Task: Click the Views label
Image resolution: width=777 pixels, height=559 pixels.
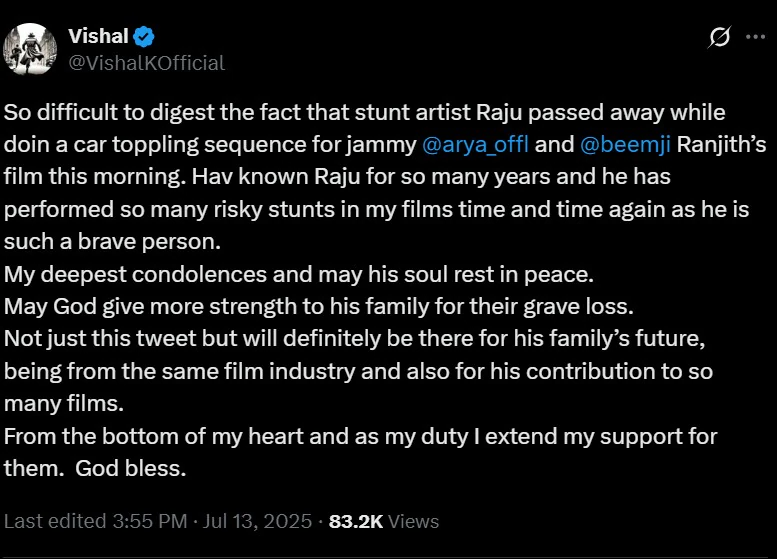Action: coord(413,521)
